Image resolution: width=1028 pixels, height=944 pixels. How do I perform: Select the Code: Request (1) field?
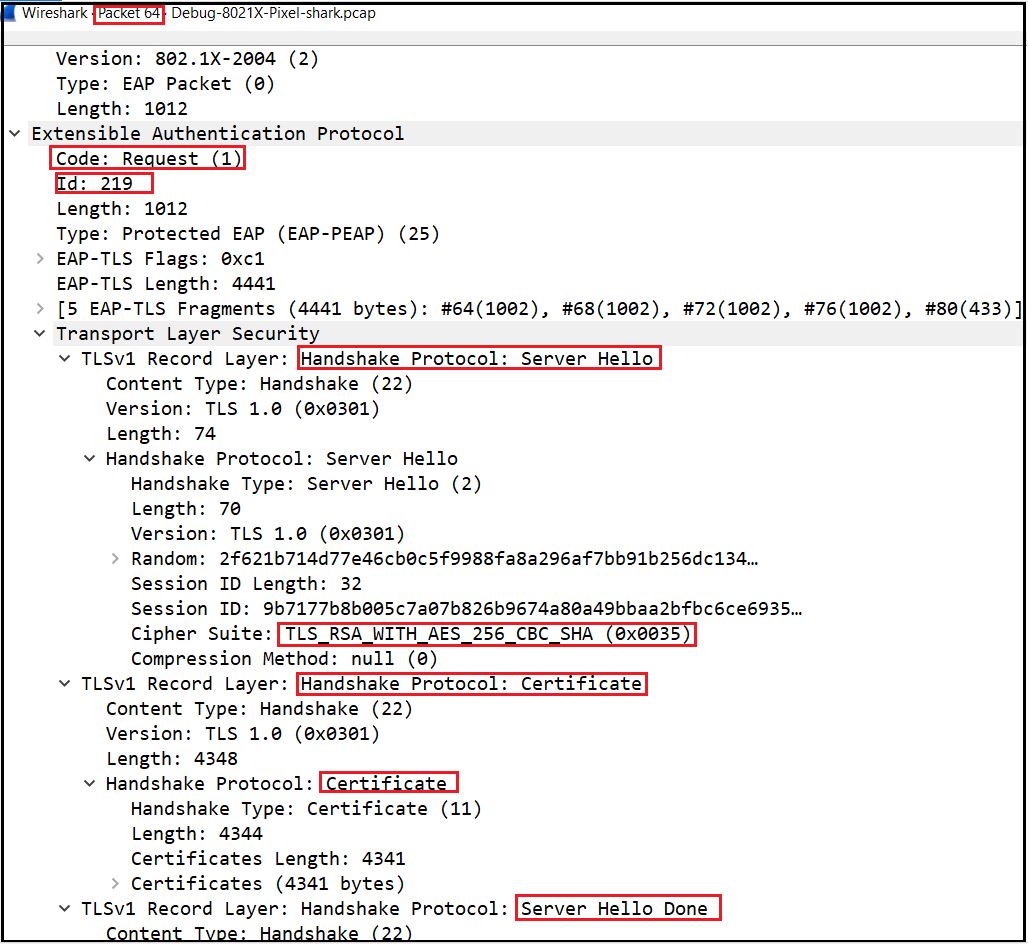(148, 157)
